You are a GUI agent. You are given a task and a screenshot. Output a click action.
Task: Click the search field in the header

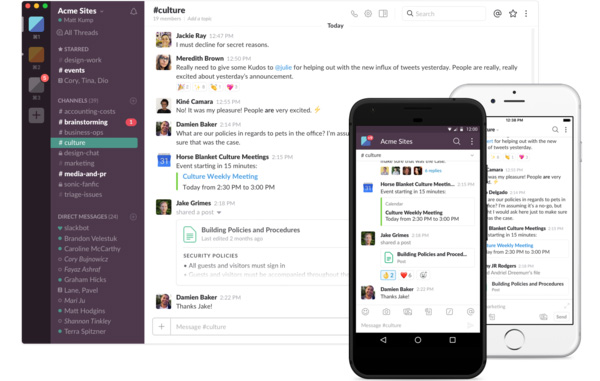(443, 14)
